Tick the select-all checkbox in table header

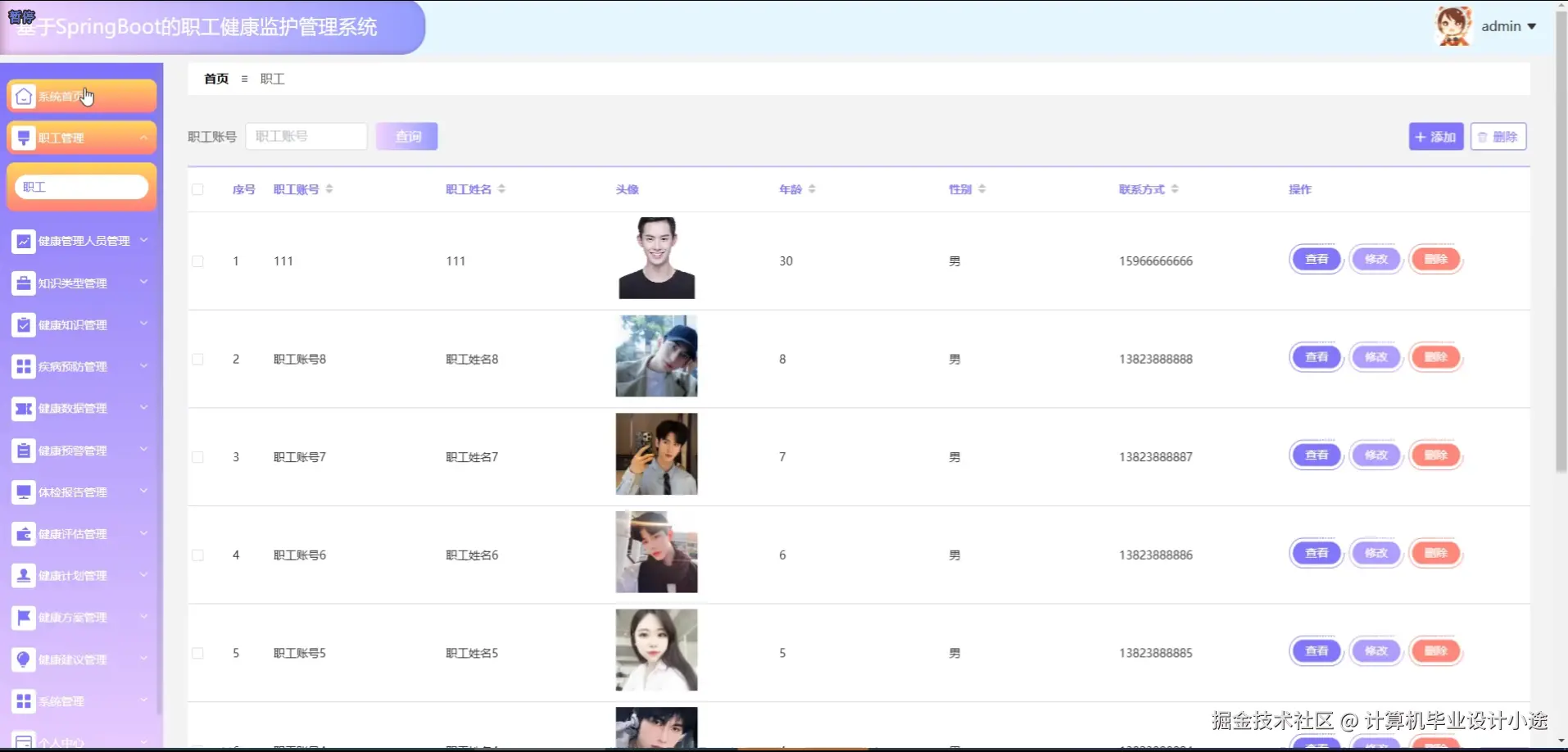(197, 189)
